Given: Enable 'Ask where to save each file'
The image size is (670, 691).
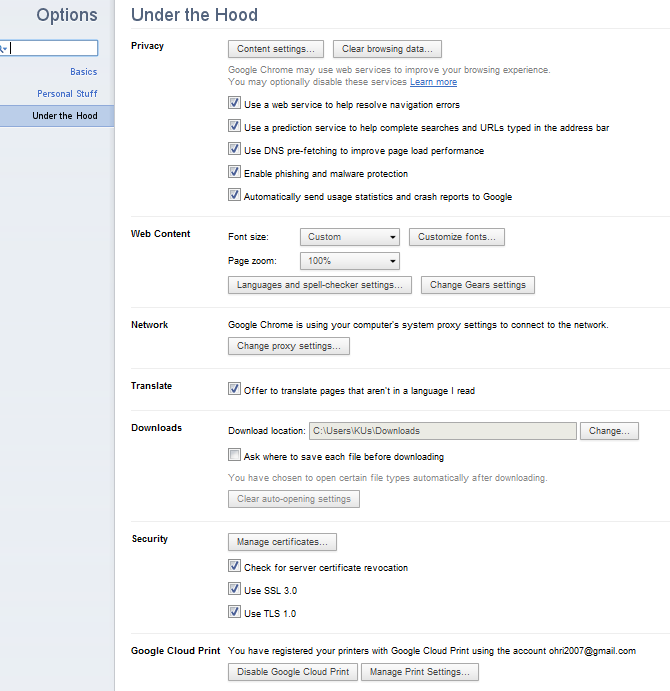Looking at the screenshot, I should pyautogui.click(x=234, y=456).
